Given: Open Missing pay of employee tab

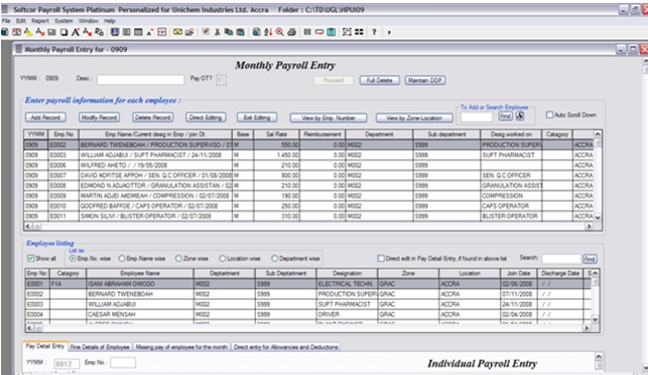Looking at the screenshot, I should (x=181, y=347).
